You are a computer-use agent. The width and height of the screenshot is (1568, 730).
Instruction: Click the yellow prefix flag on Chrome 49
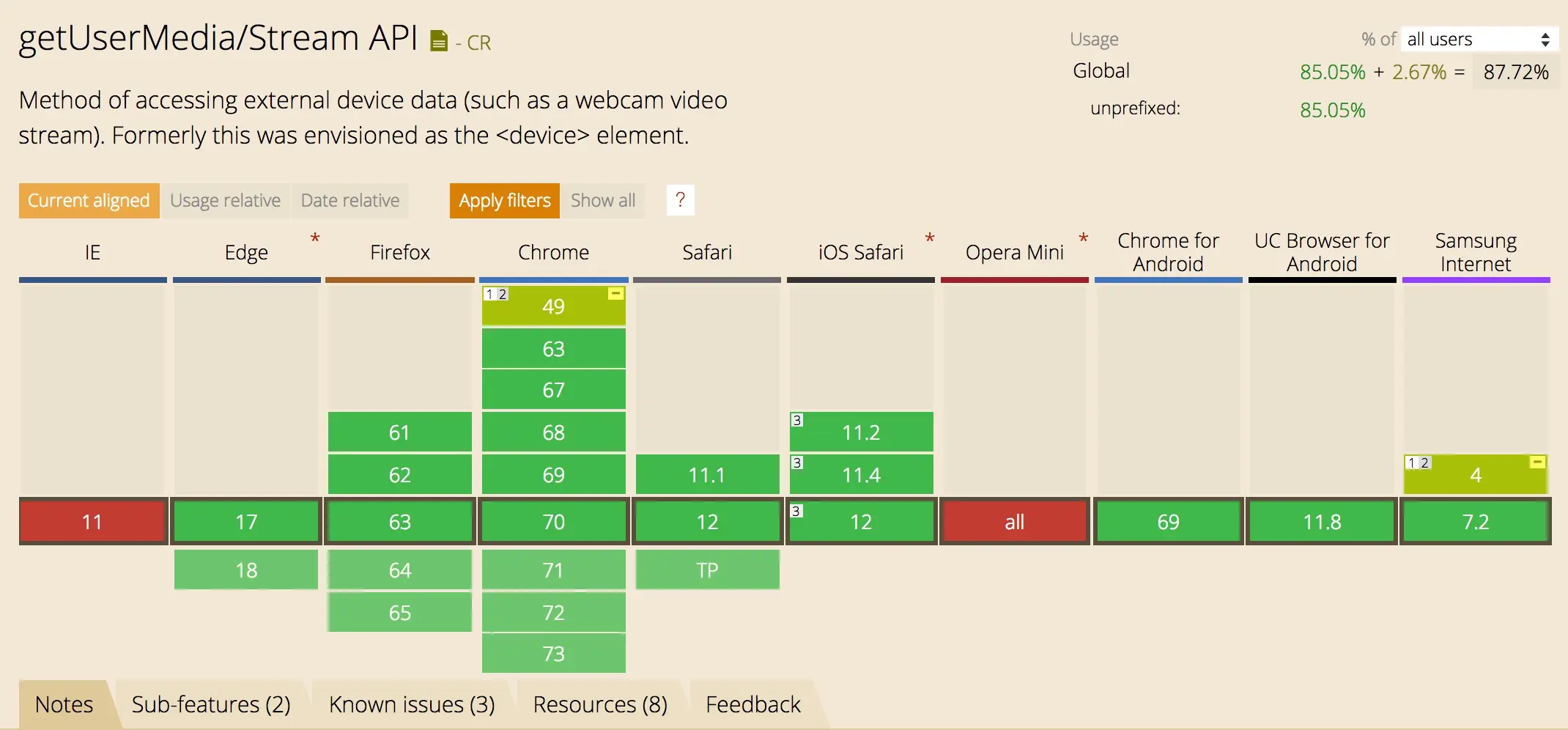click(615, 294)
